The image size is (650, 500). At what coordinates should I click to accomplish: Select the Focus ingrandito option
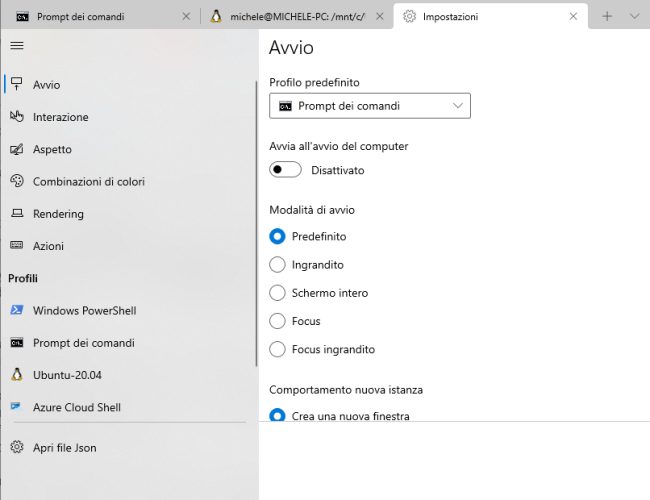278,350
